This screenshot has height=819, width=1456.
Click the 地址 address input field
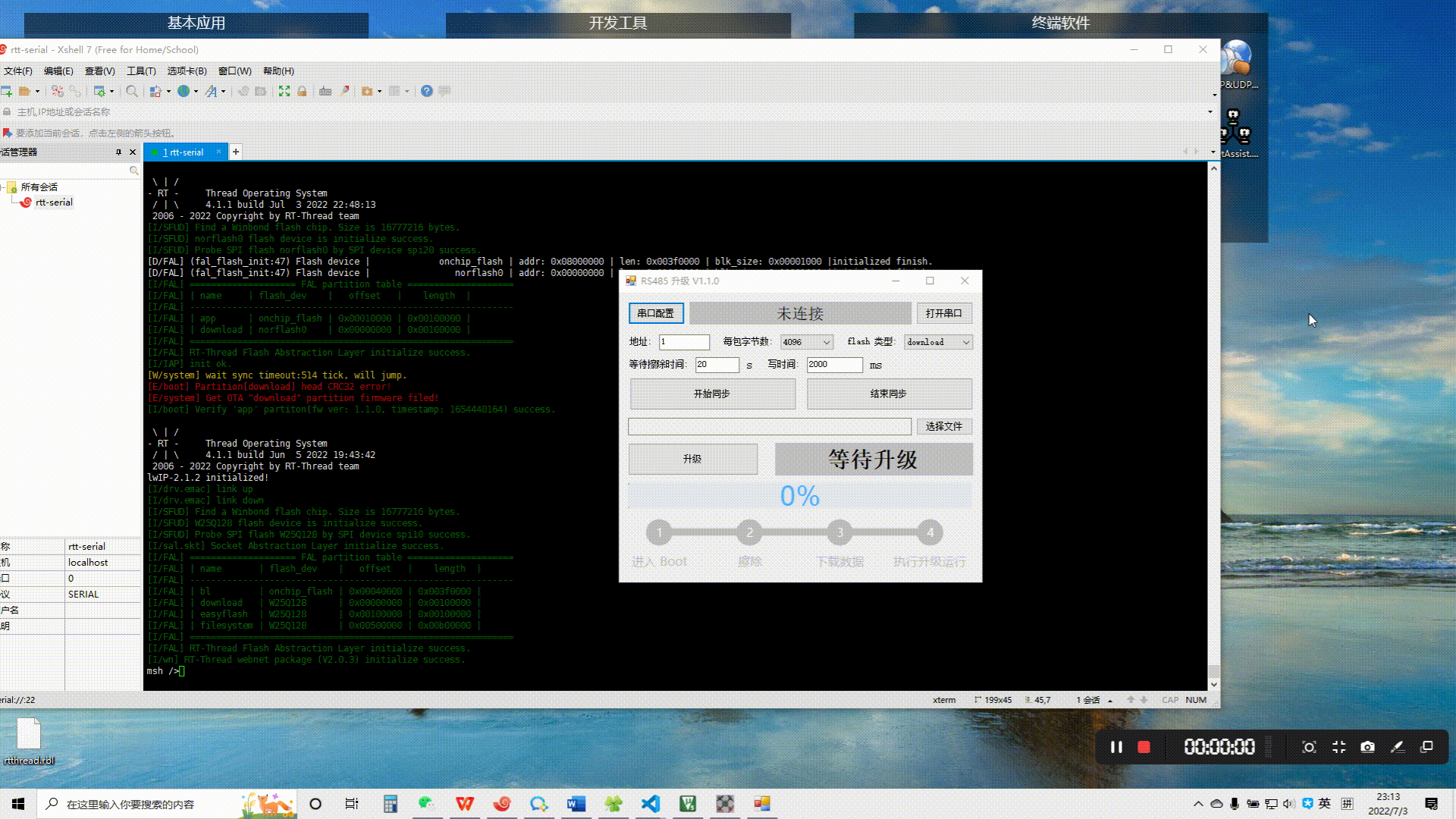(684, 342)
